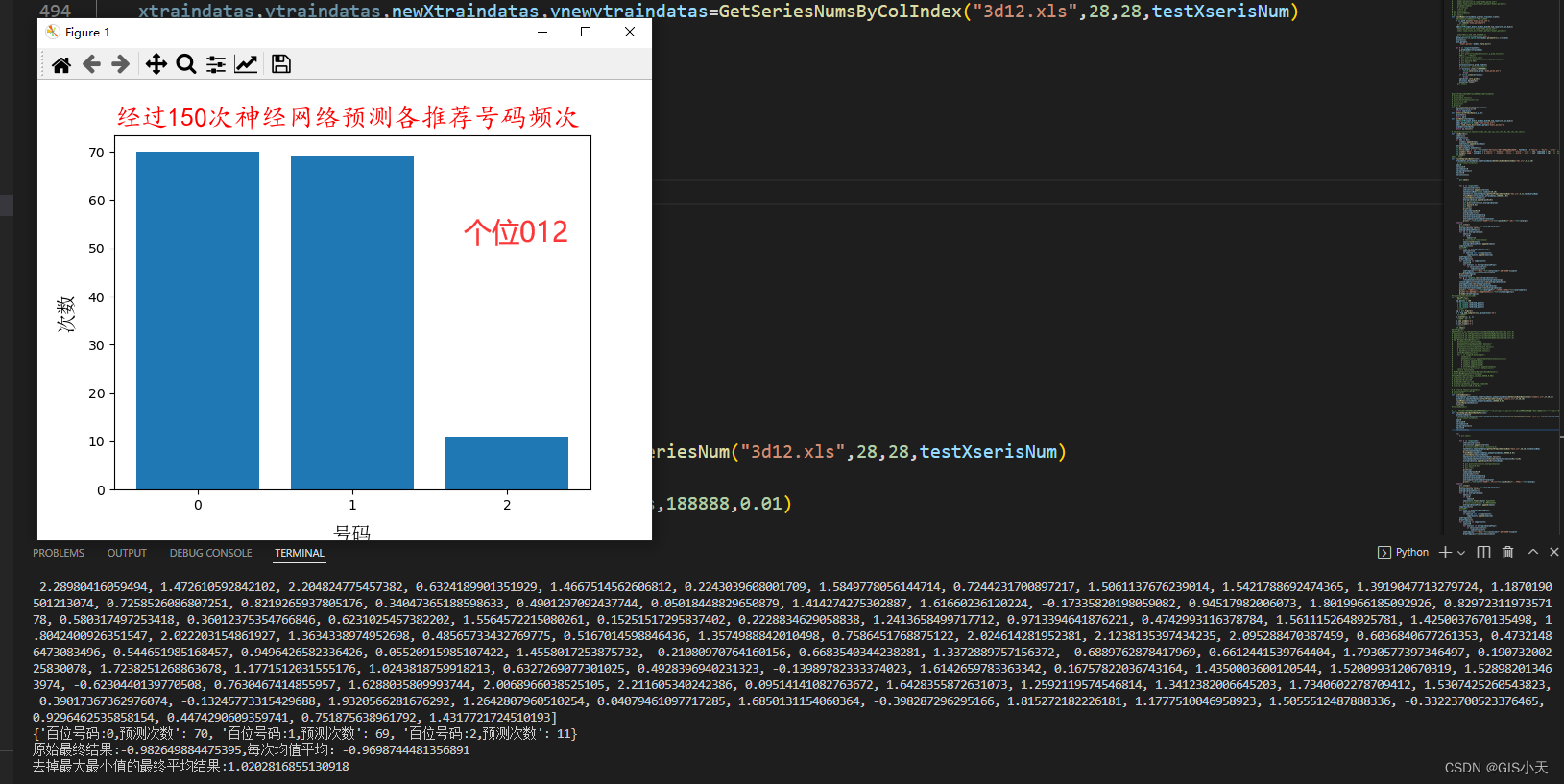Open the DEBUG CONSOLE tab
The width and height of the screenshot is (1564, 784).
click(210, 553)
